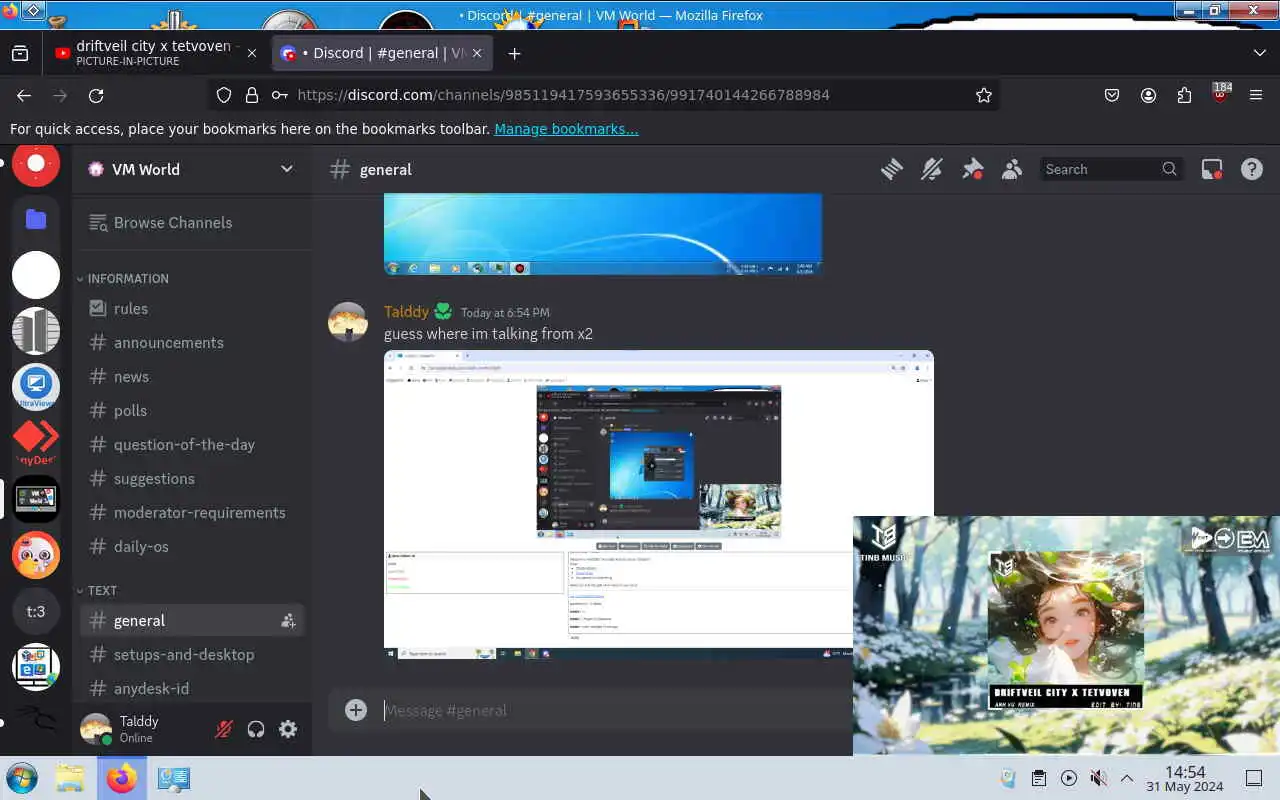This screenshot has width=1280, height=800.
Task: Open the anydesk-id channel
Action: [192, 688]
